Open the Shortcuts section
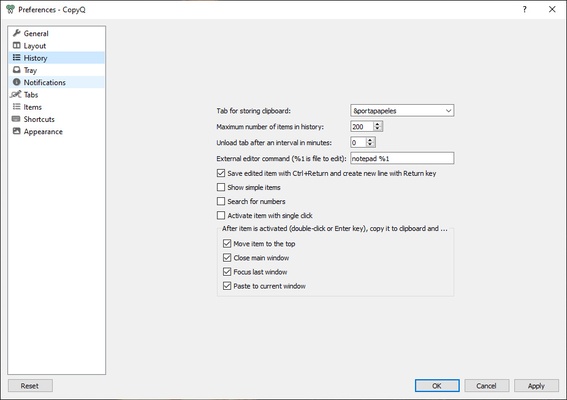The height and width of the screenshot is (400, 567). 56,119
